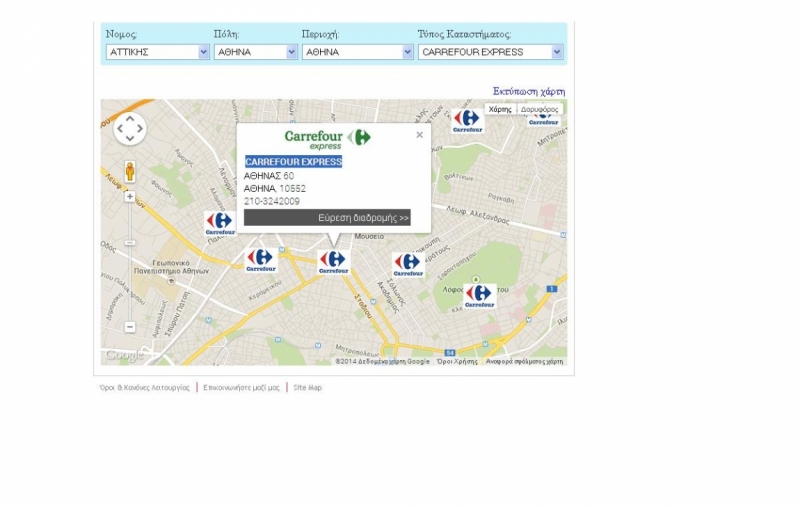Click the Carrefour marker near Γεωπονικό Πανεπιστήμιο

click(x=261, y=260)
